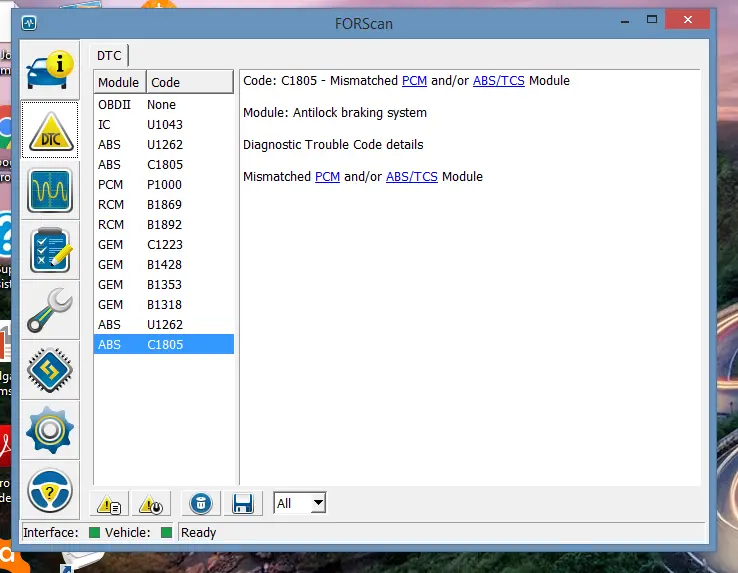Select the first ABS C1805 row

pyautogui.click(x=164, y=164)
